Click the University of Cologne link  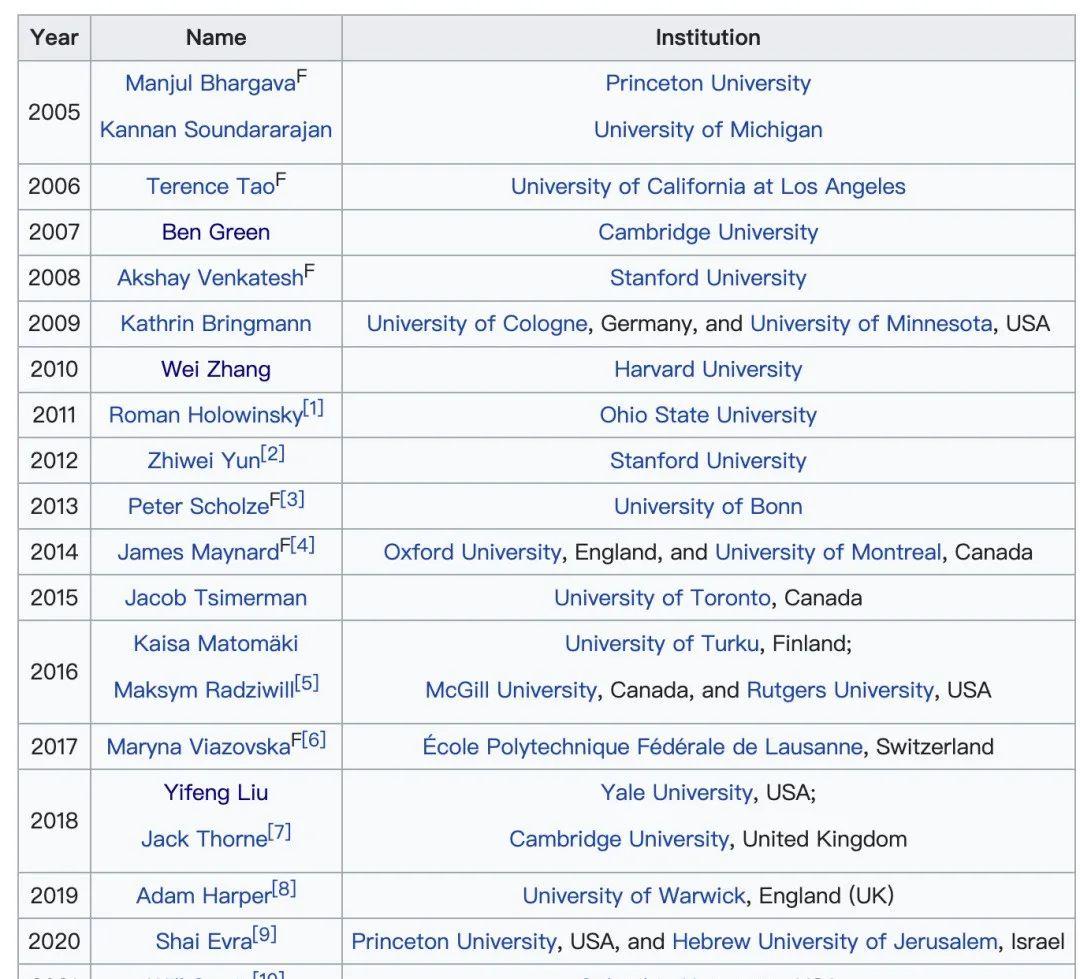(x=476, y=324)
